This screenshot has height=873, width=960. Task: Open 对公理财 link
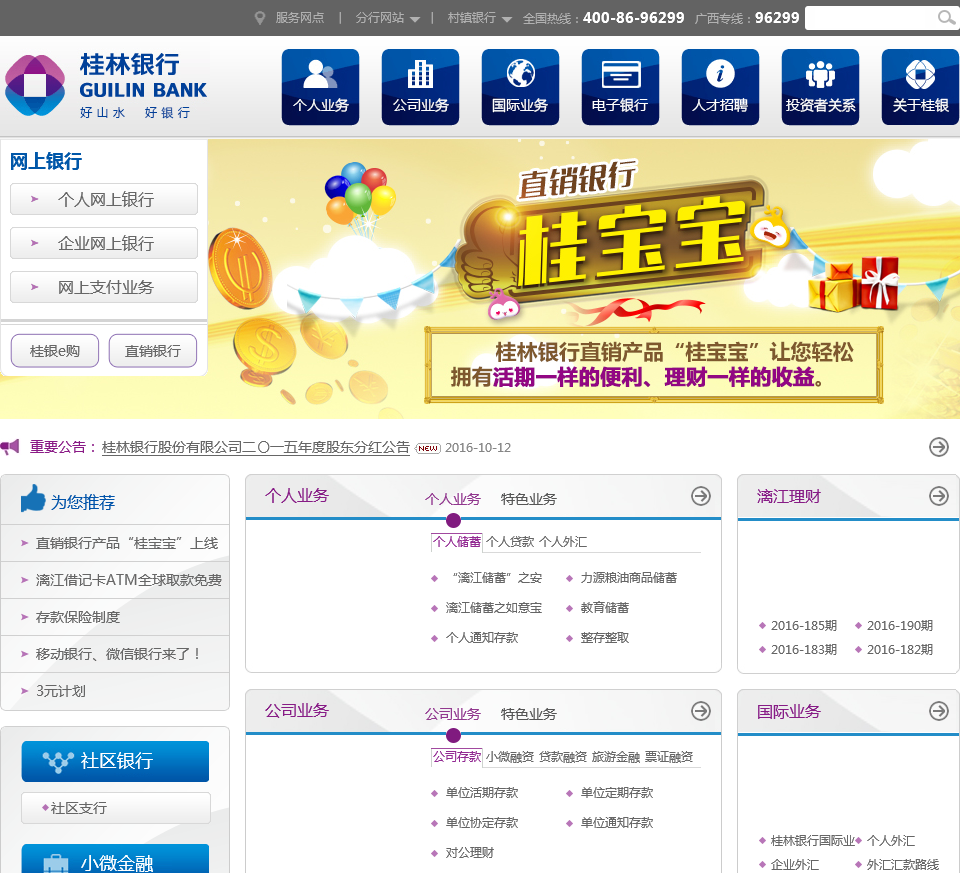470,853
